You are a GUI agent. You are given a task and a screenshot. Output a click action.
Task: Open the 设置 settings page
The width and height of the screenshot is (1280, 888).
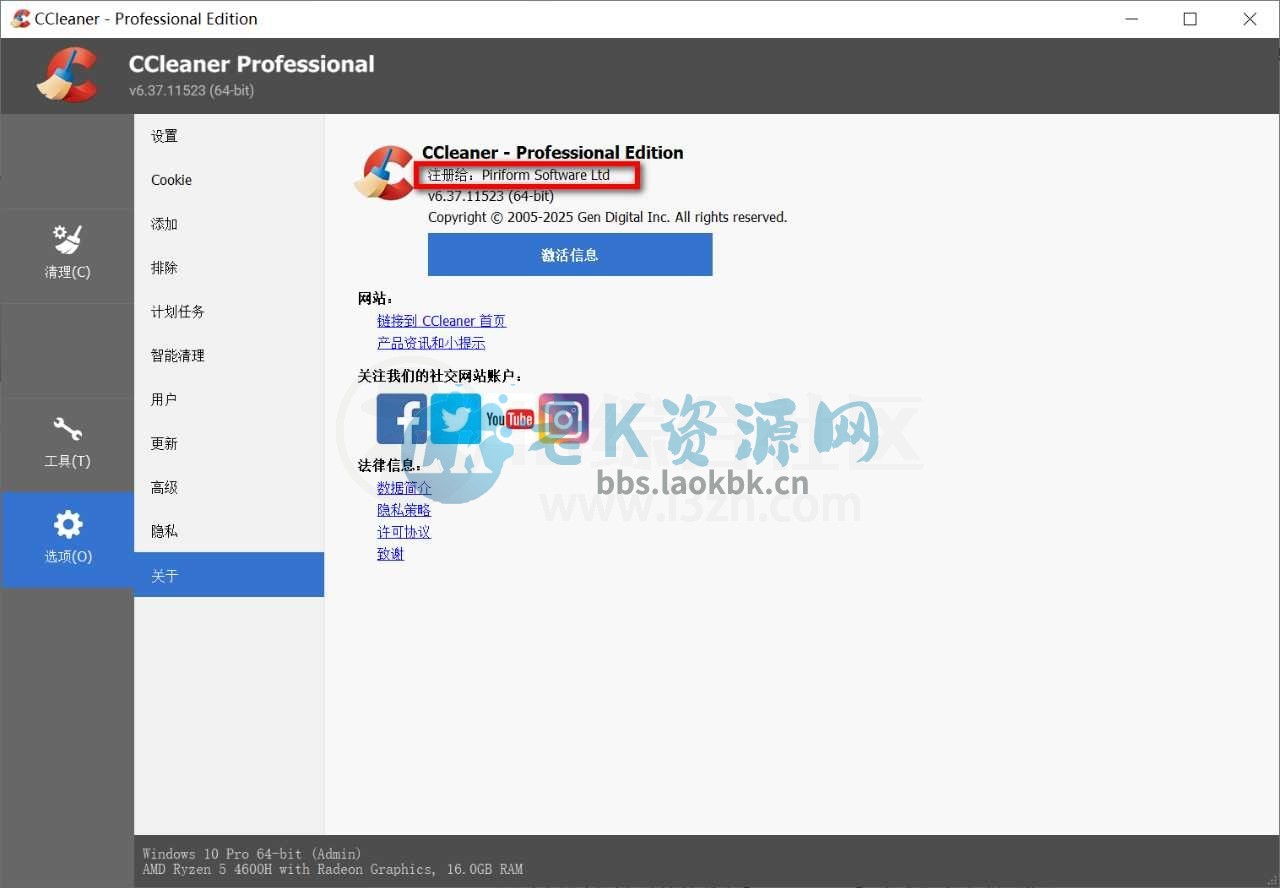coord(229,136)
